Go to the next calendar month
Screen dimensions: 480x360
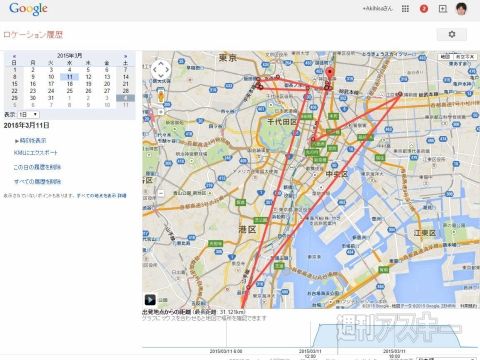(x=125, y=56)
